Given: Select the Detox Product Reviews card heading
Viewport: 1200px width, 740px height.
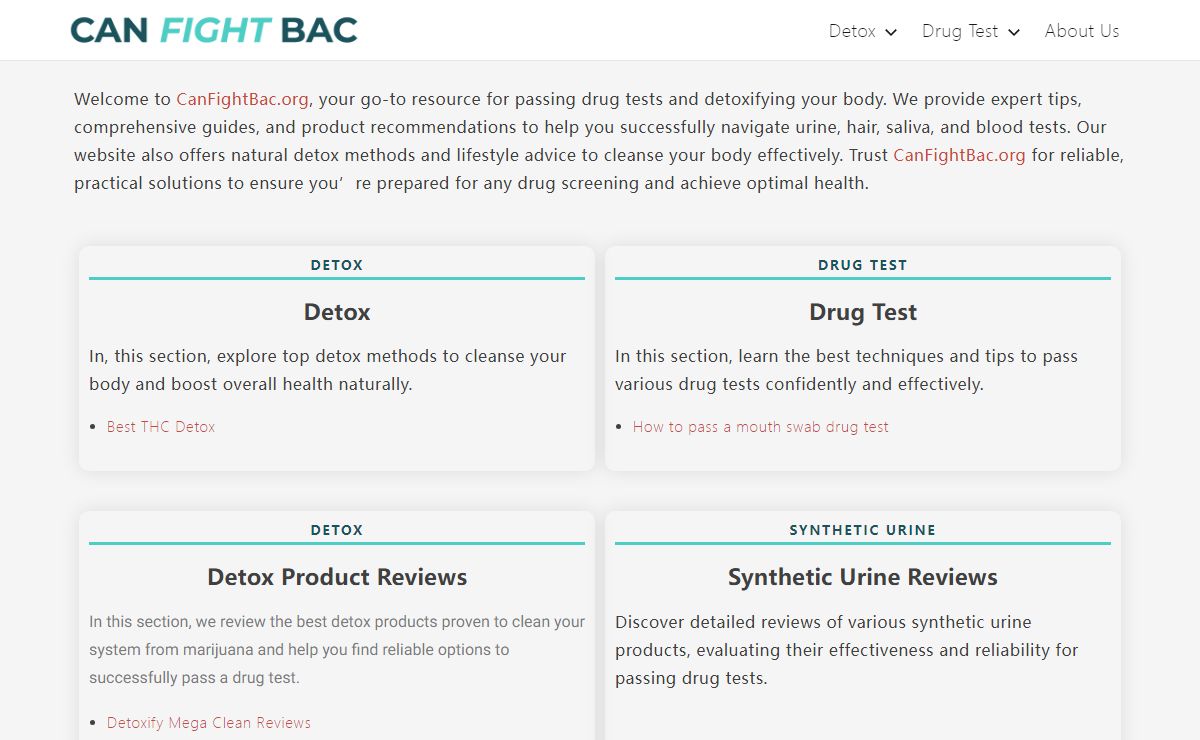Looking at the screenshot, I should pyautogui.click(x=337, y=577).
